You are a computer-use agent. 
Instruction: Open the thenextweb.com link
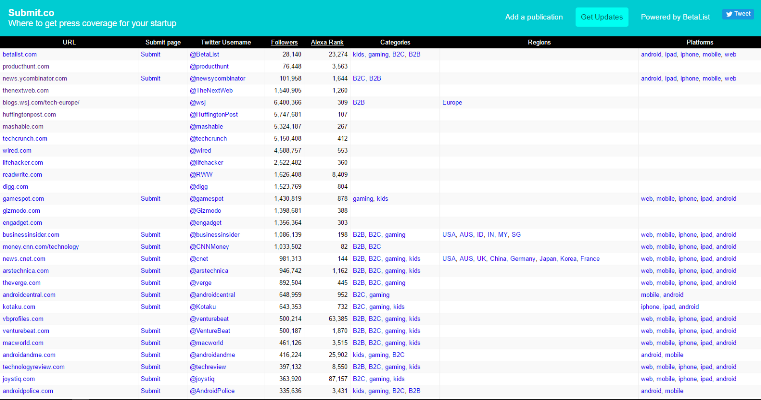pyautogui.click(x=26, y=91)
